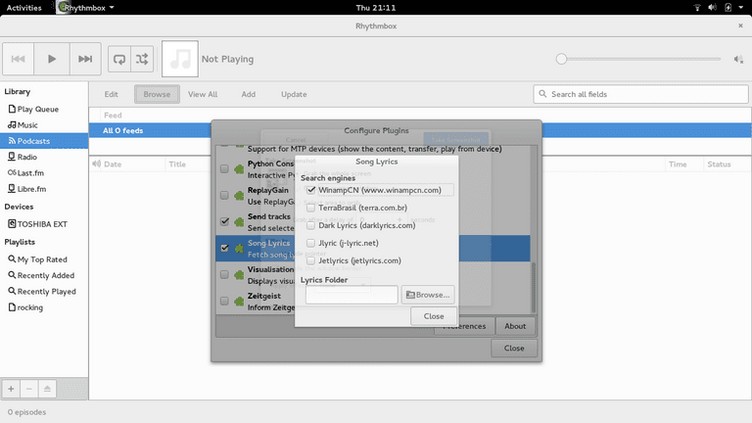Toggle the Visualisation plugin checkbox
Viewport: 752px width, 423px height.
coord(224,274)
